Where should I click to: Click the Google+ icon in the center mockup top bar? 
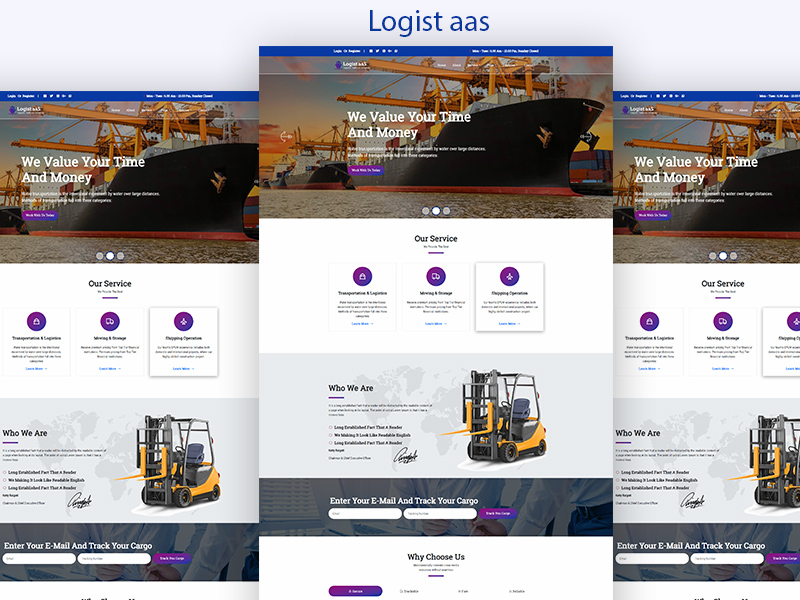[390, 51]
